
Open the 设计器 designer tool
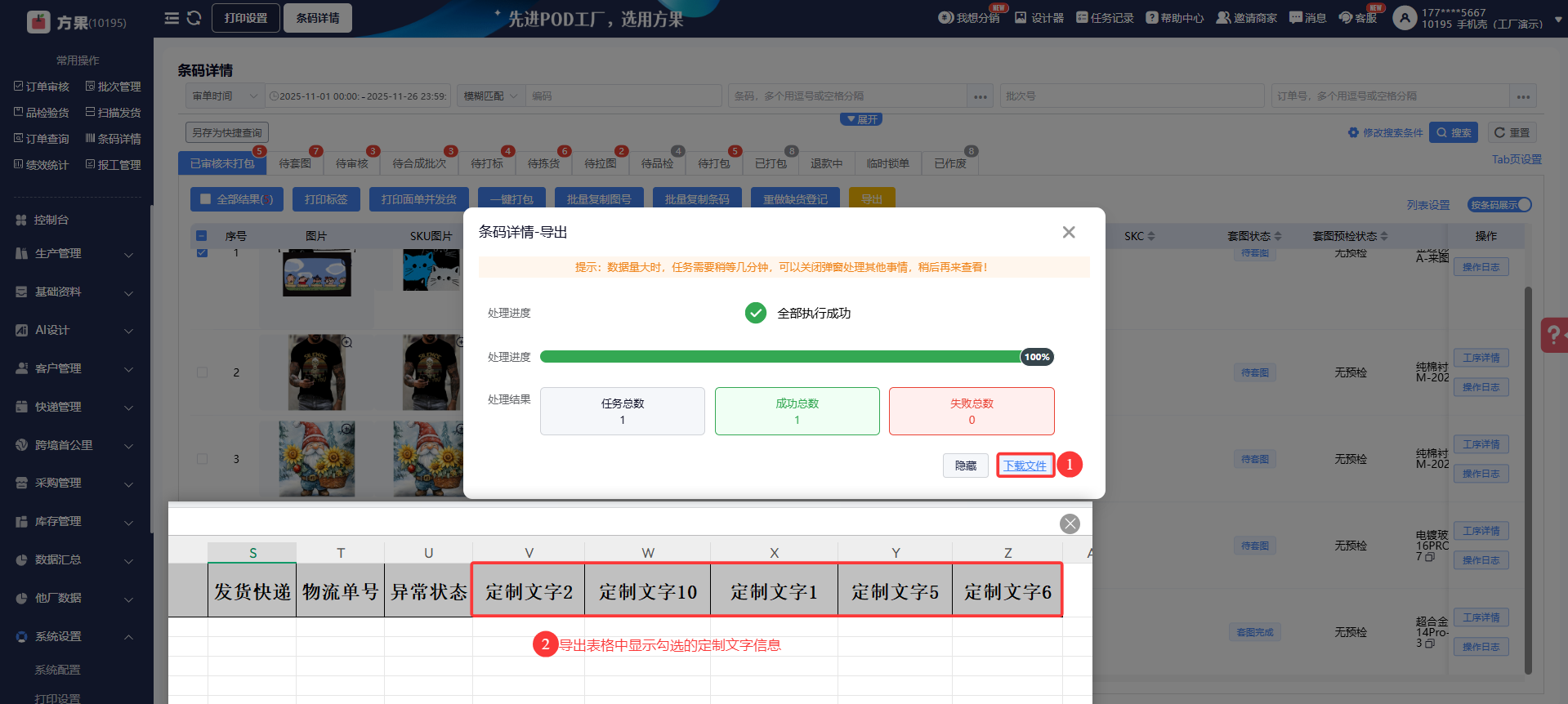tap(1039, 18)
